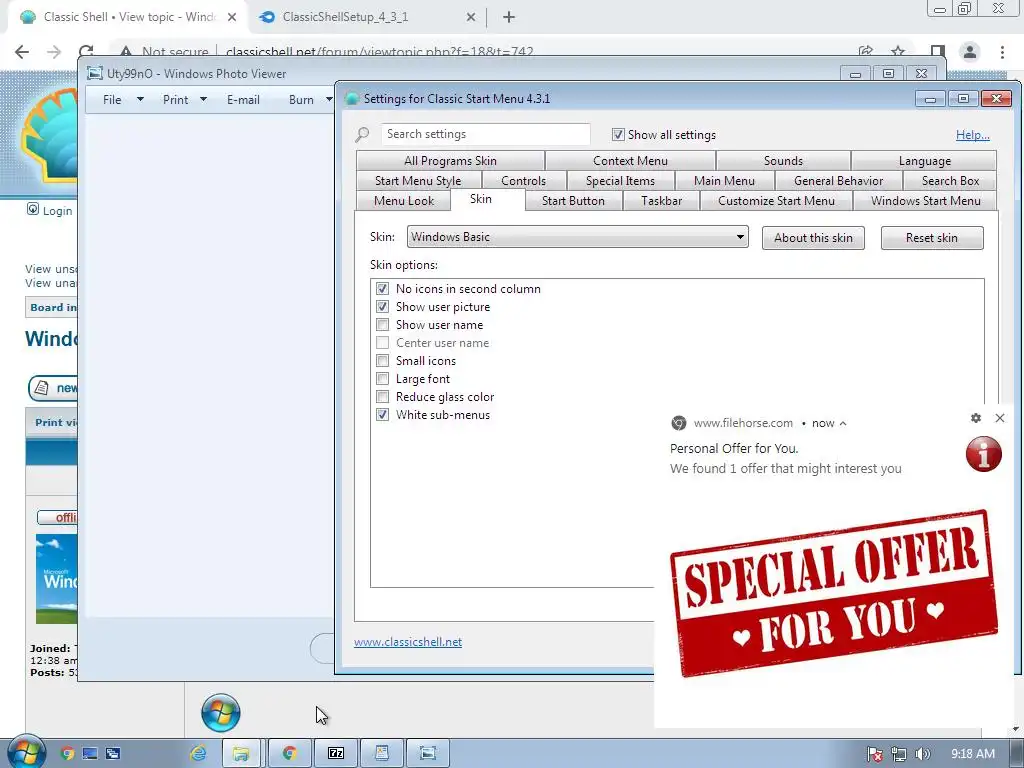Click E-mail in Photo Viewer toolbar
Screen dimensions: 1024x768
click(x=243, y=100)
